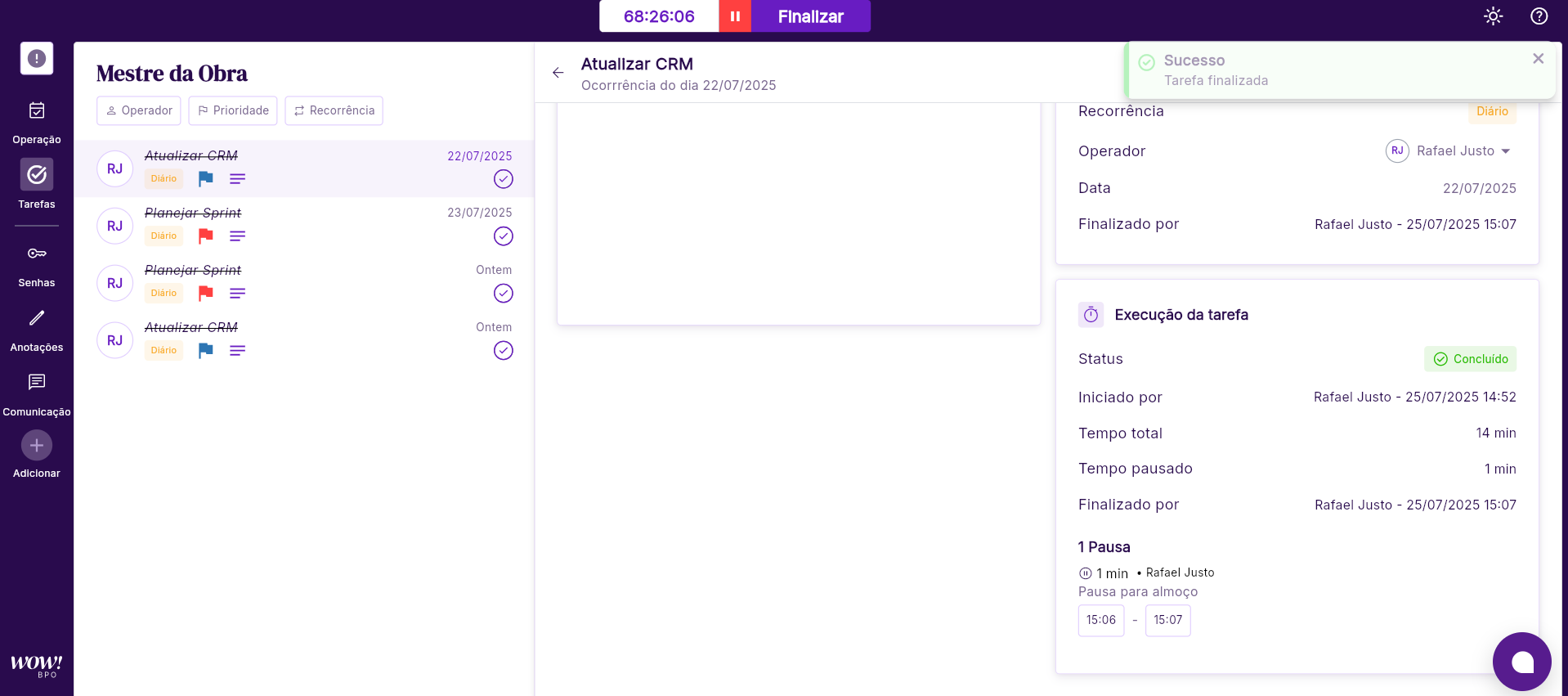
Task: Open the help question mark icon
Action: point(1539,16)
